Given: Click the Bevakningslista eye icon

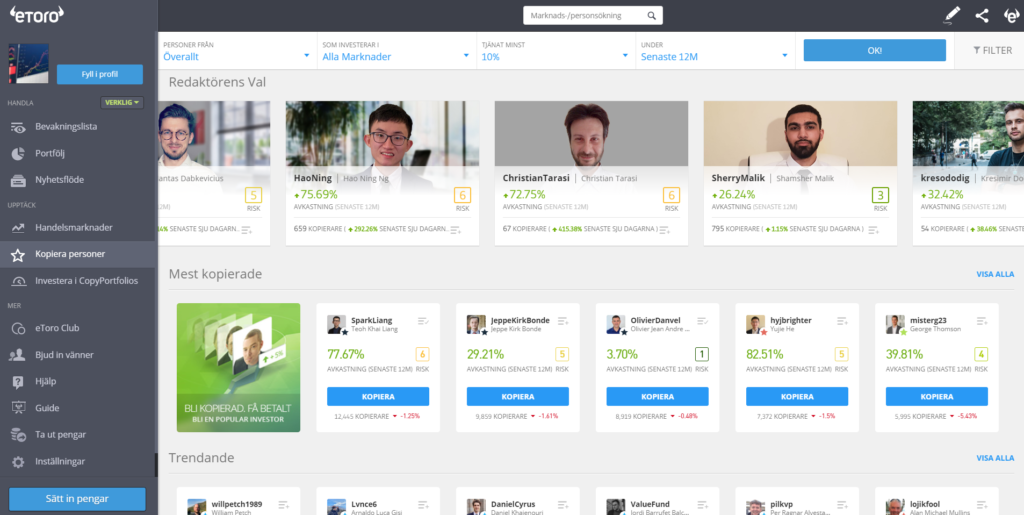Looking at the screenshot, I should pyautogui.click(x=18, y=127).
